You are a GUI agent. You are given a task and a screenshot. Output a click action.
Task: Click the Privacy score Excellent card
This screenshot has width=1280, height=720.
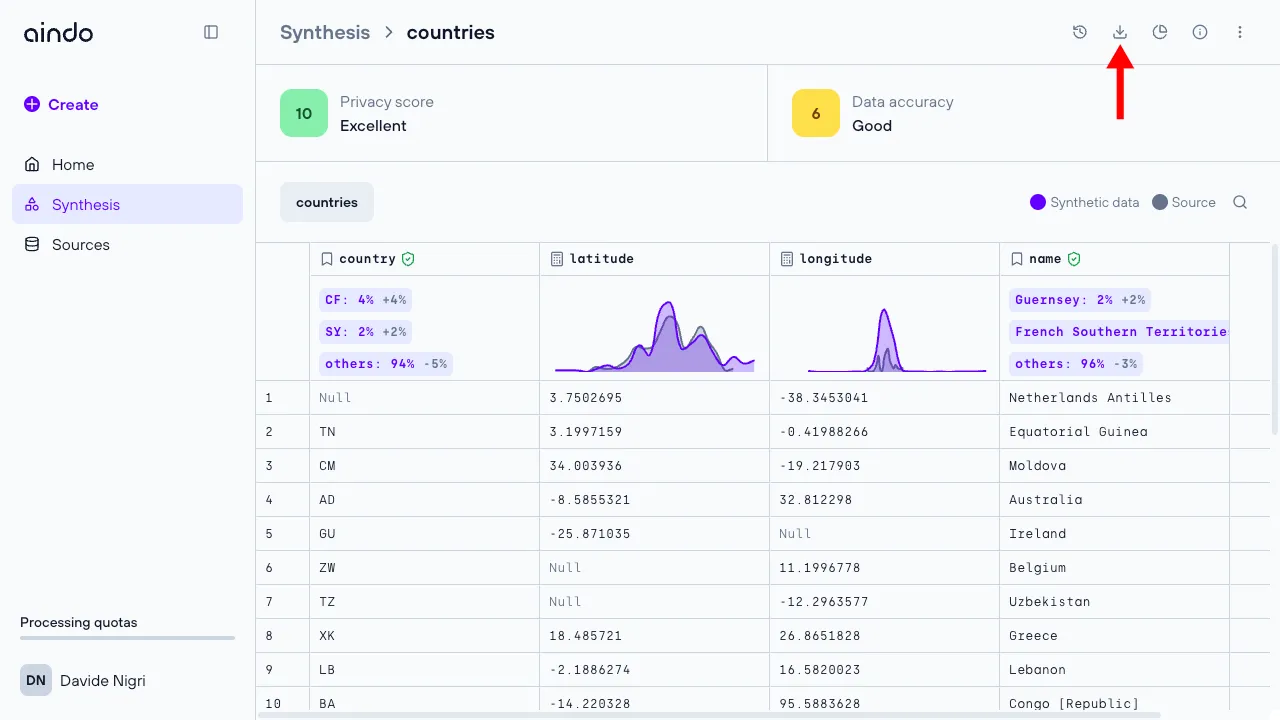(x=511, y=113)
